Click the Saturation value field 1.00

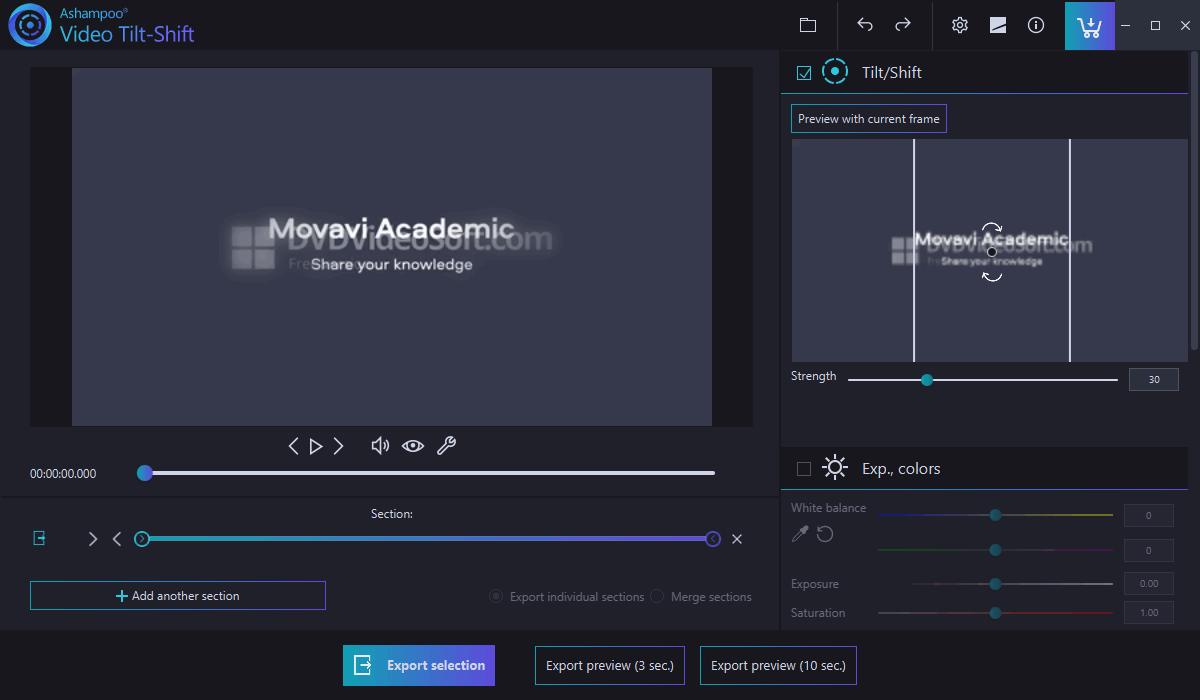coord(1148,612)
